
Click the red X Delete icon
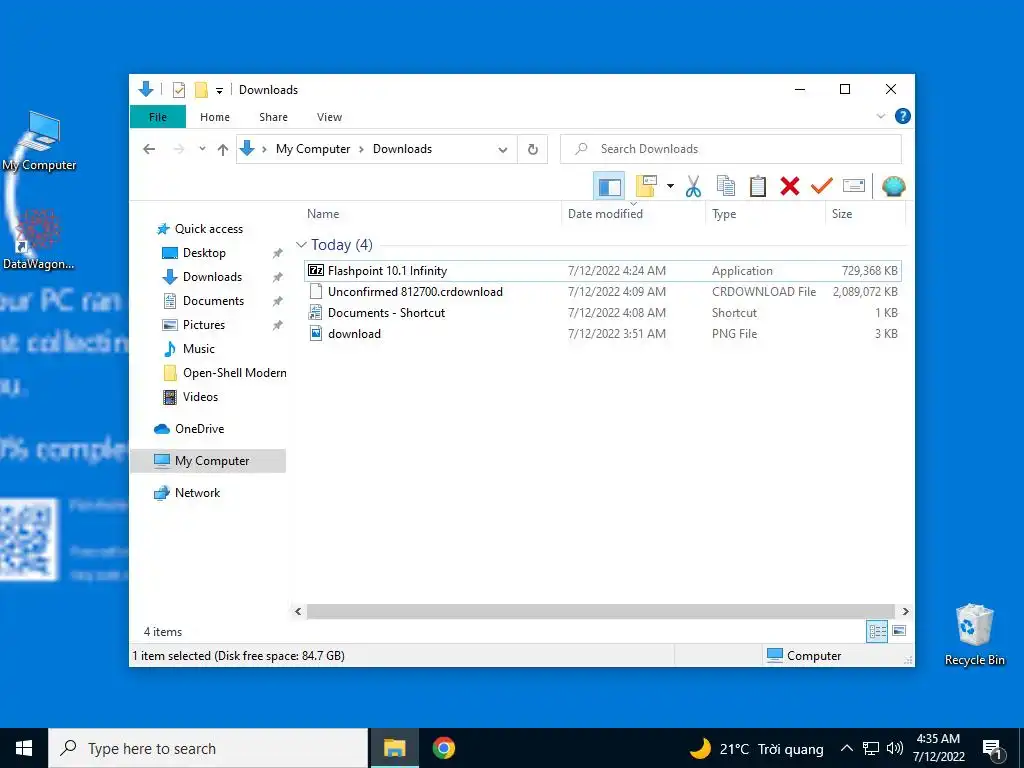coord(790,187)
